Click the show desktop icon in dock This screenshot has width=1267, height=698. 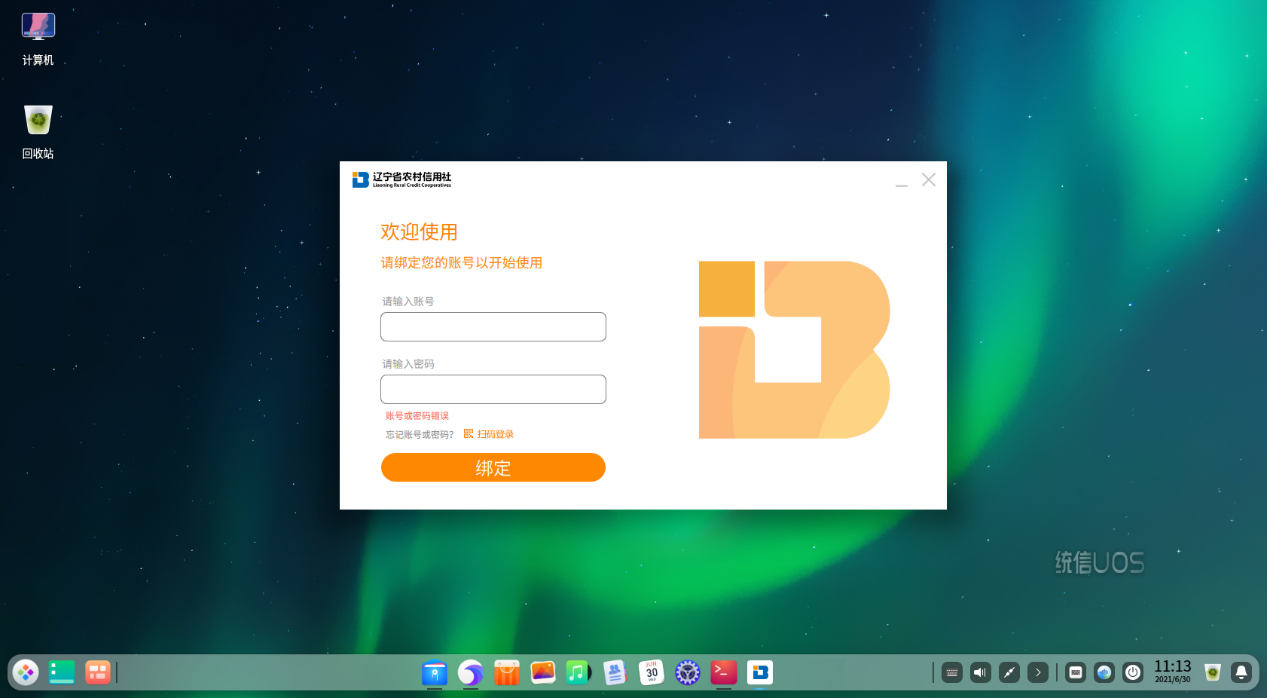[x=62, y=672]
